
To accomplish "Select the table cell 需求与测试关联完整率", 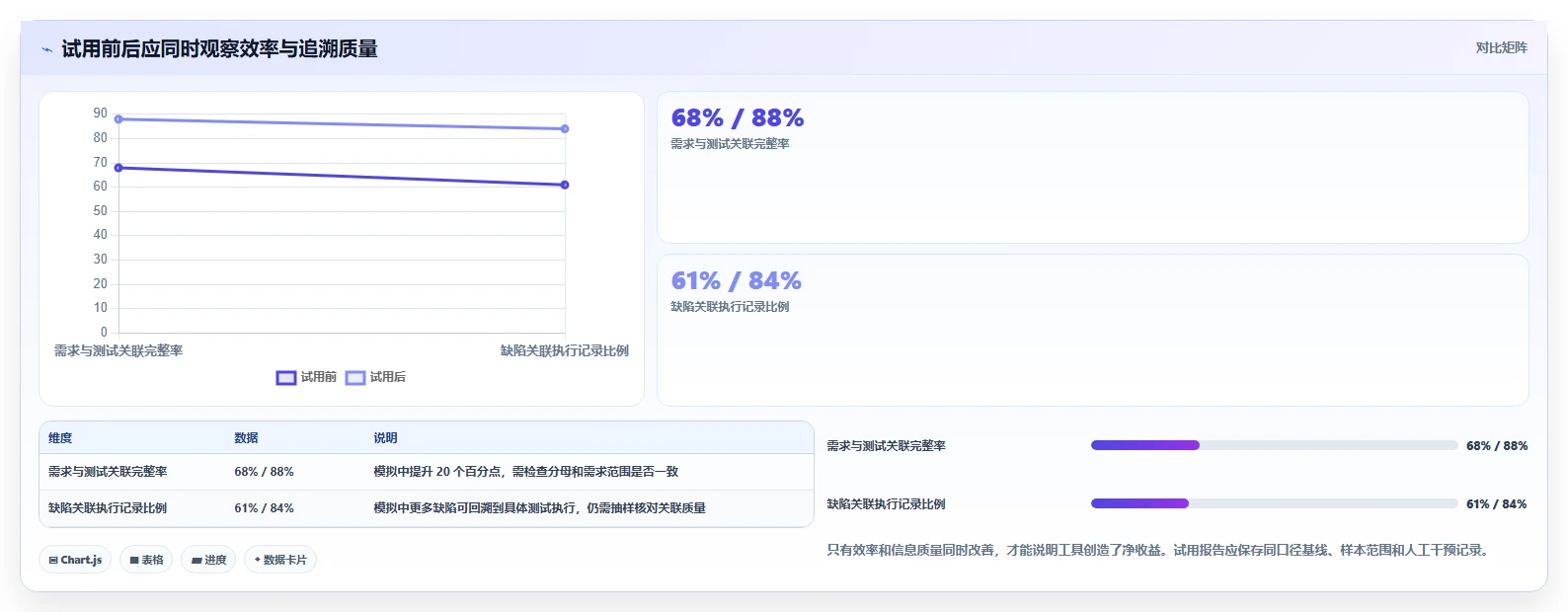I will (108, 472).
